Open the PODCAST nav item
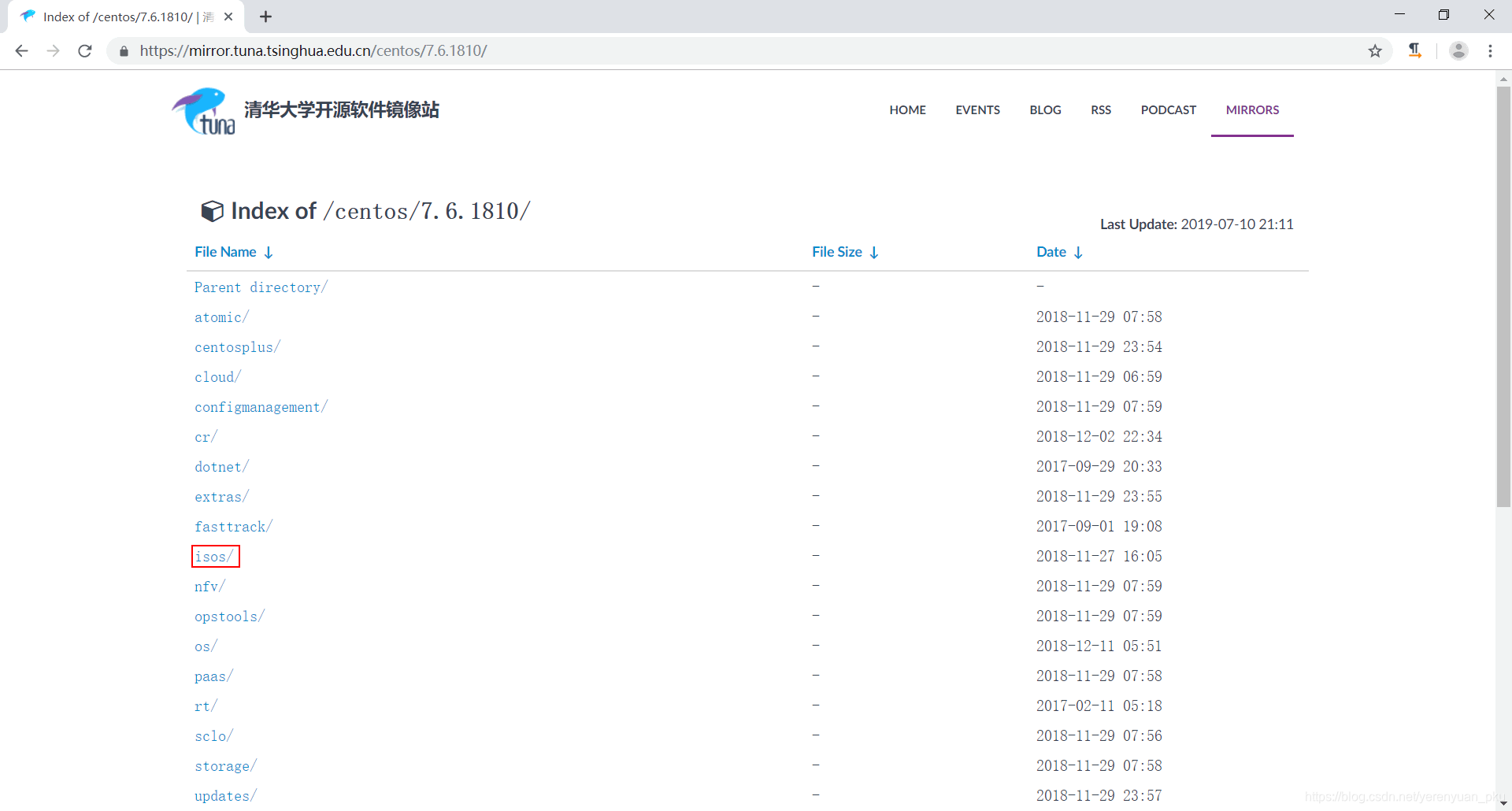Viewport: 1512px width, 811px height. click(1168, 110)
